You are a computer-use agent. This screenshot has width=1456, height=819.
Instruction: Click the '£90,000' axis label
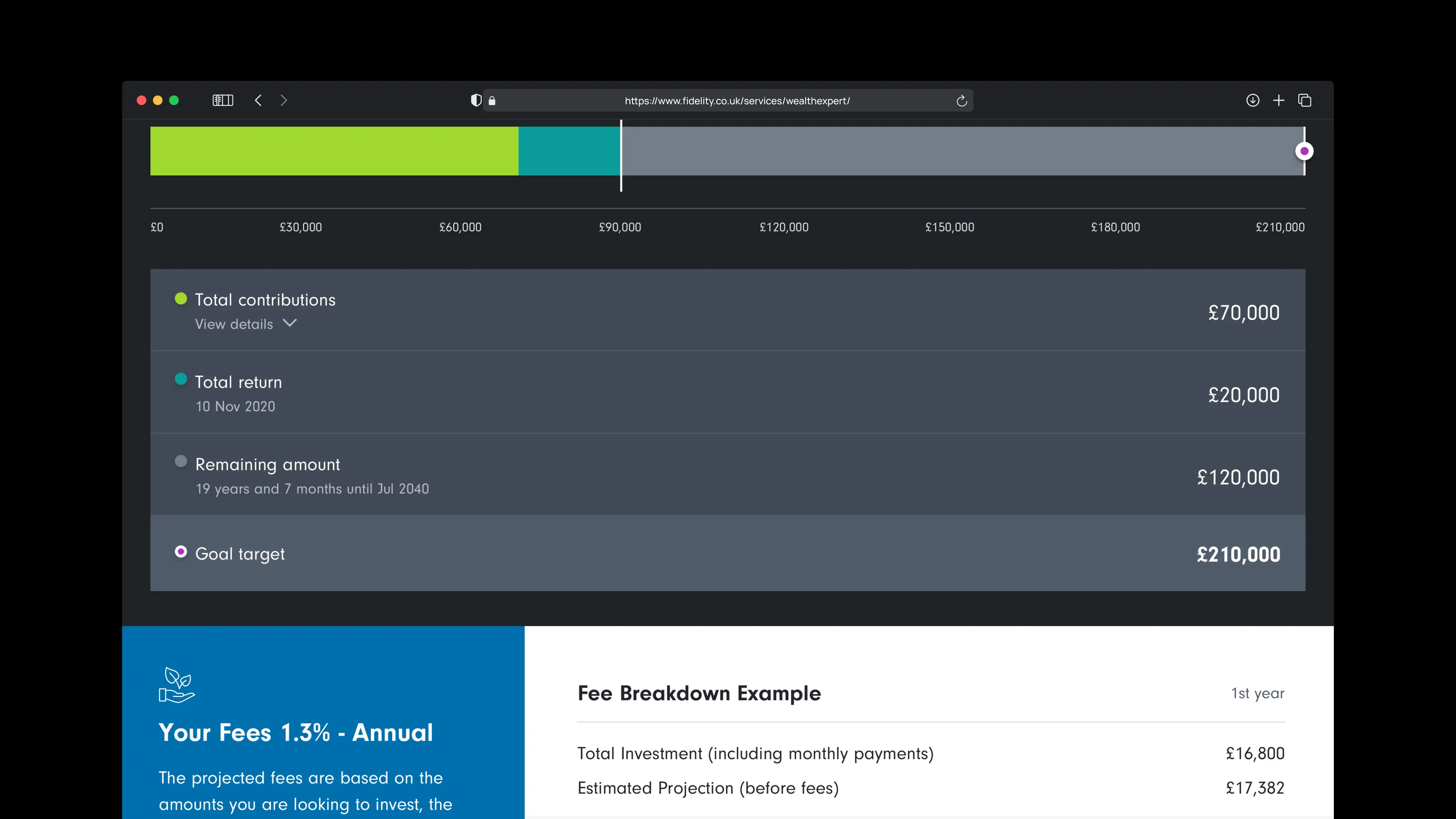tap(620, 227)
